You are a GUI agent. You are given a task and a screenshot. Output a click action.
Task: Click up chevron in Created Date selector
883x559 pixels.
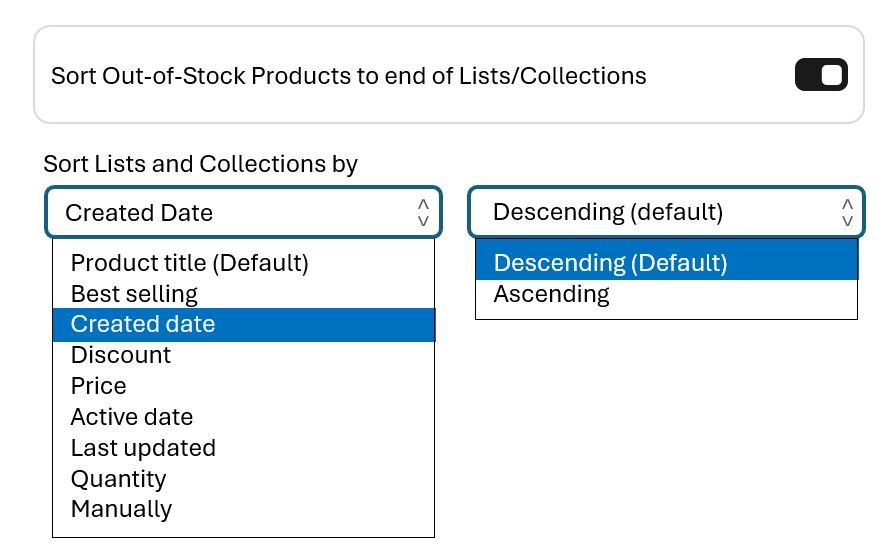click(423, 204)
